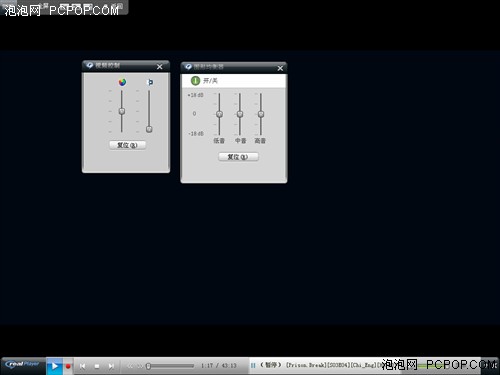
Task: Reset video controls with 复位 button
Action: [127, 145]
